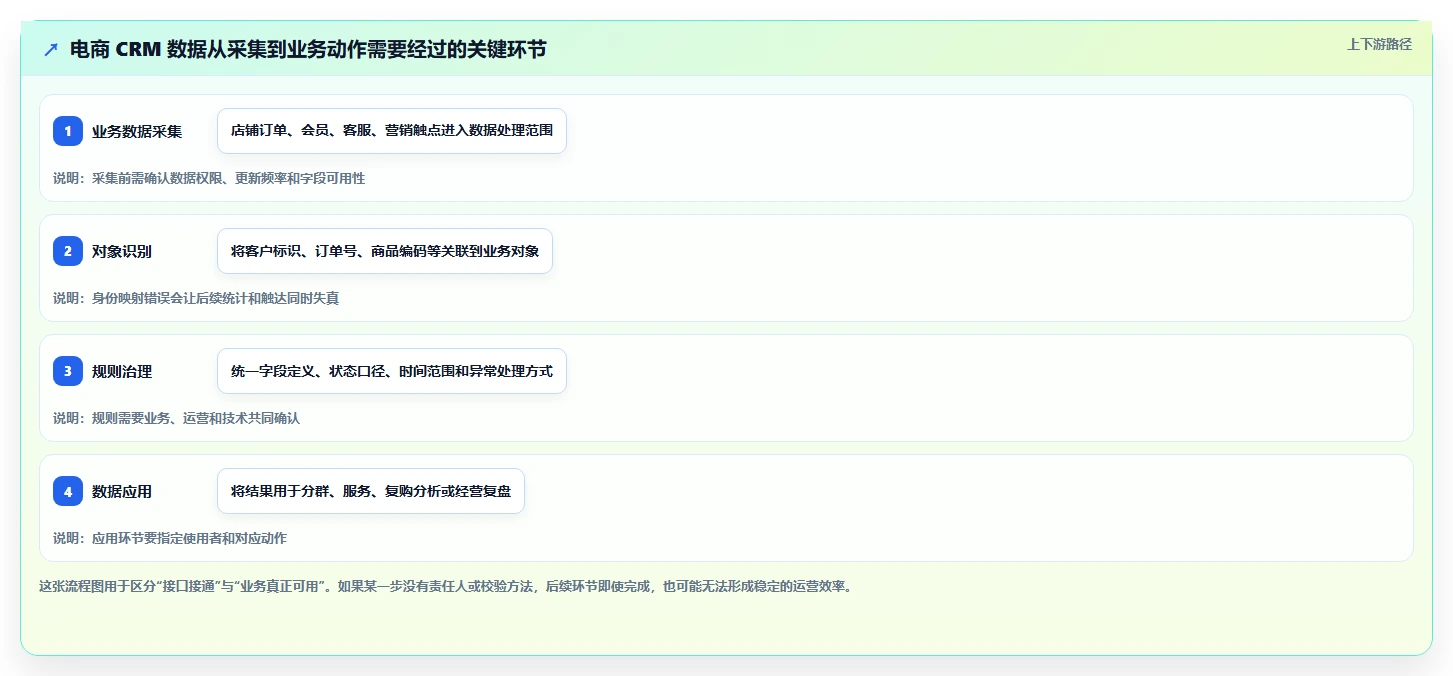The image size is (1453, 676).
Task: Click the step 4 number badge
Action: click(x=68, y=491)
